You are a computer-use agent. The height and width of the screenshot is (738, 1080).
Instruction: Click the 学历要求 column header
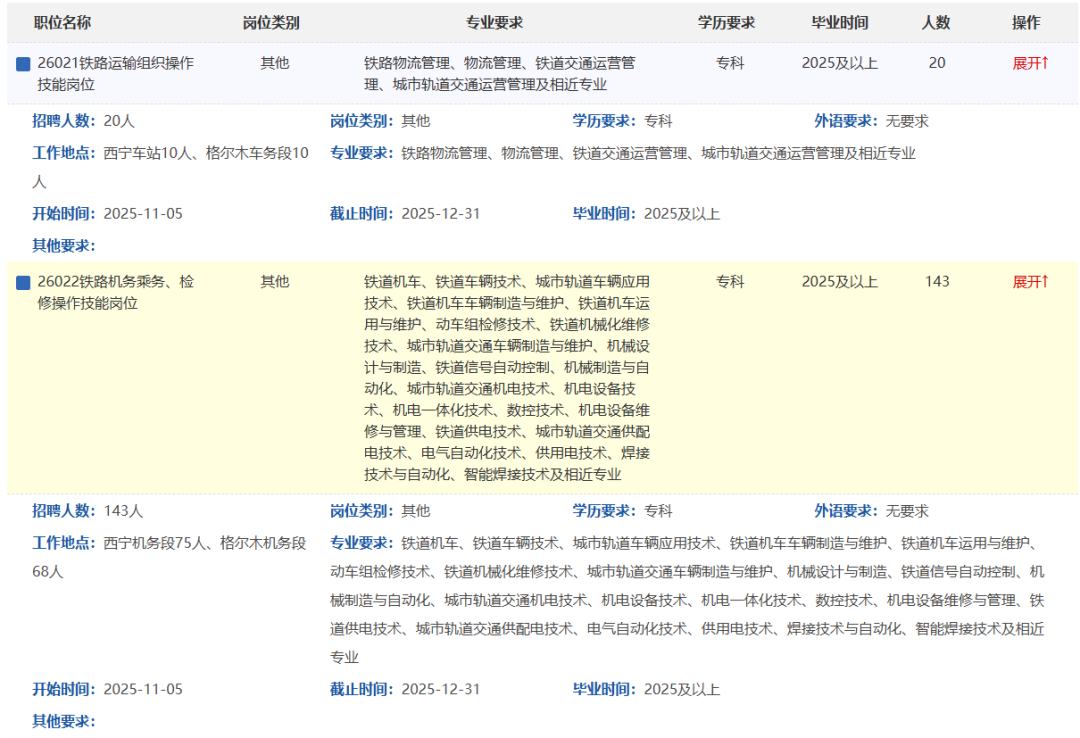point(726,22)
